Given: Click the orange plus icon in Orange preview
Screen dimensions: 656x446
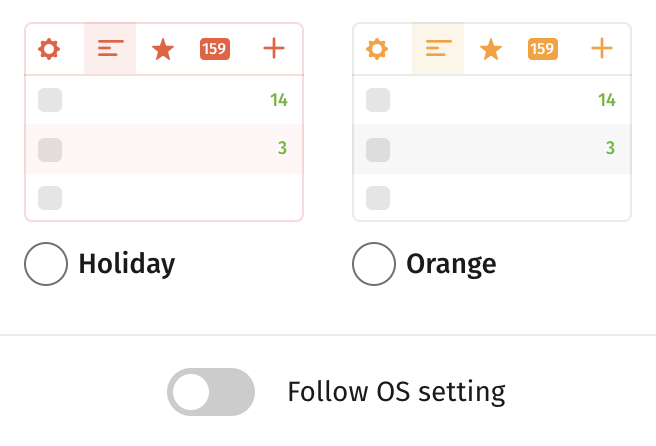Looking at the screenshot, I should coord(602,48).
